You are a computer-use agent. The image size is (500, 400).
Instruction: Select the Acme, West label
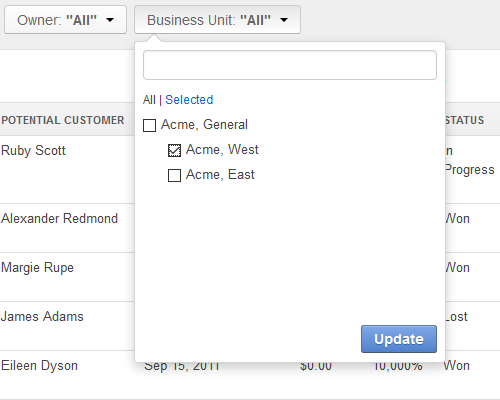222,150
